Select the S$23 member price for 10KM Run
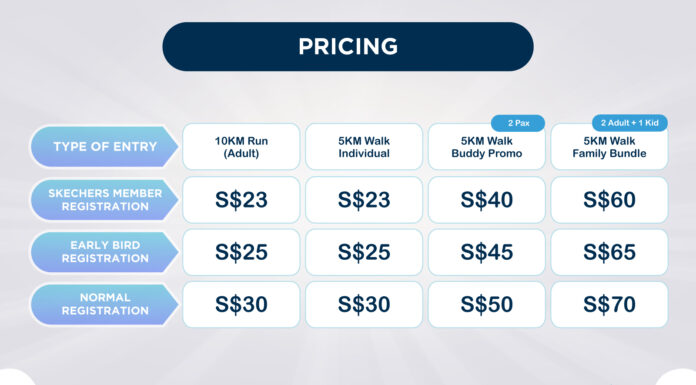This screenshot has height=385, width=696. [241, 200]
